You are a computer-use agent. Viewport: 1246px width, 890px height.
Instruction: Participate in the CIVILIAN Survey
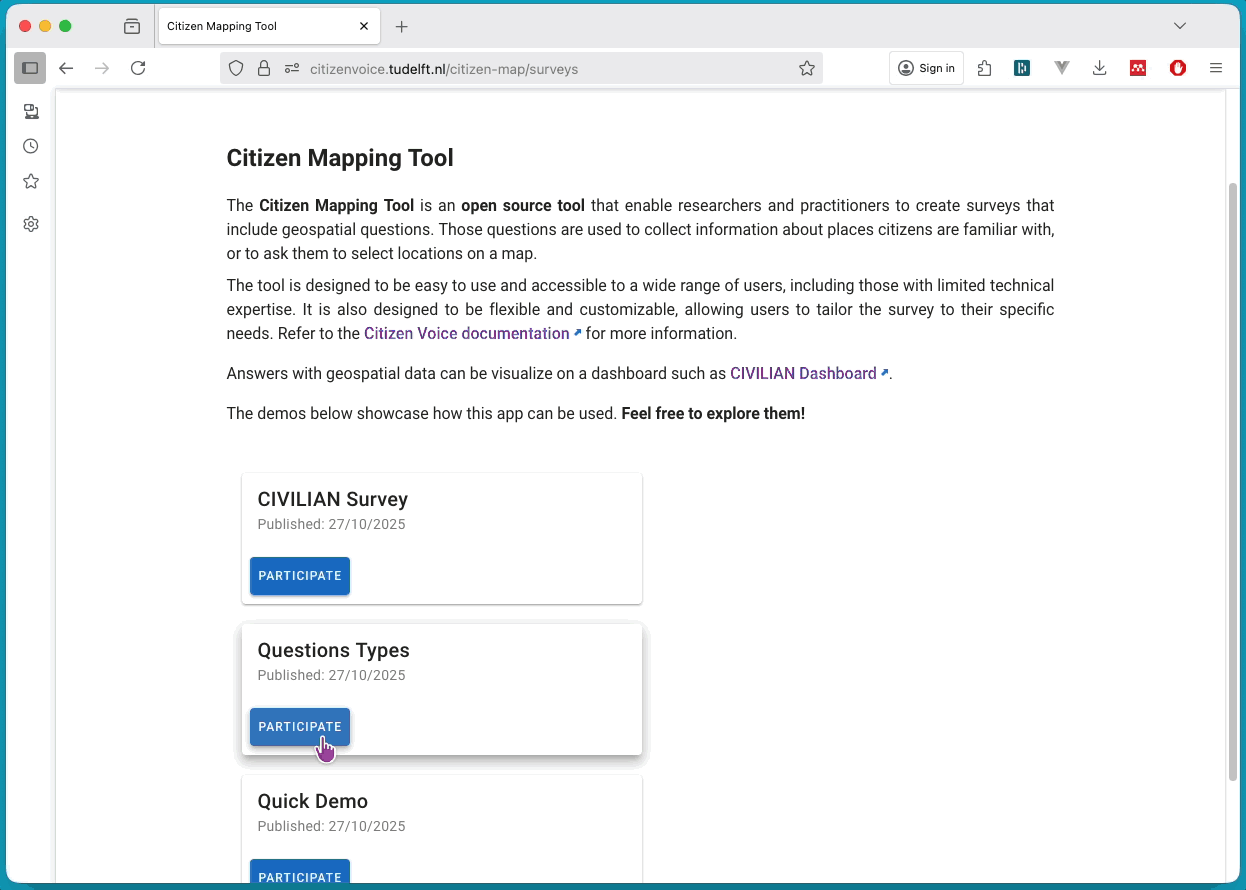[299, 576]
